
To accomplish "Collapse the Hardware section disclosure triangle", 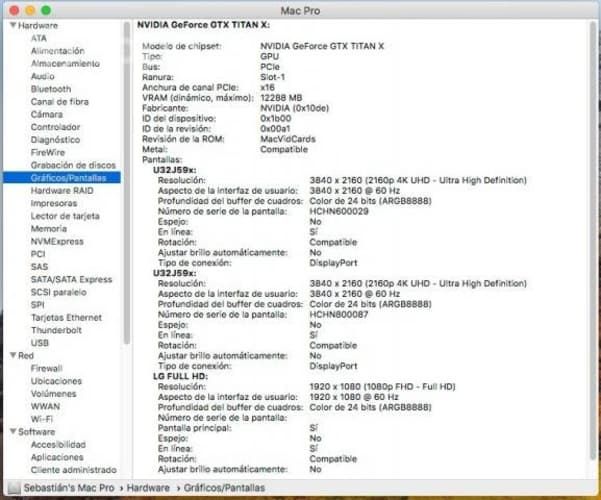I will coord(11,25).
